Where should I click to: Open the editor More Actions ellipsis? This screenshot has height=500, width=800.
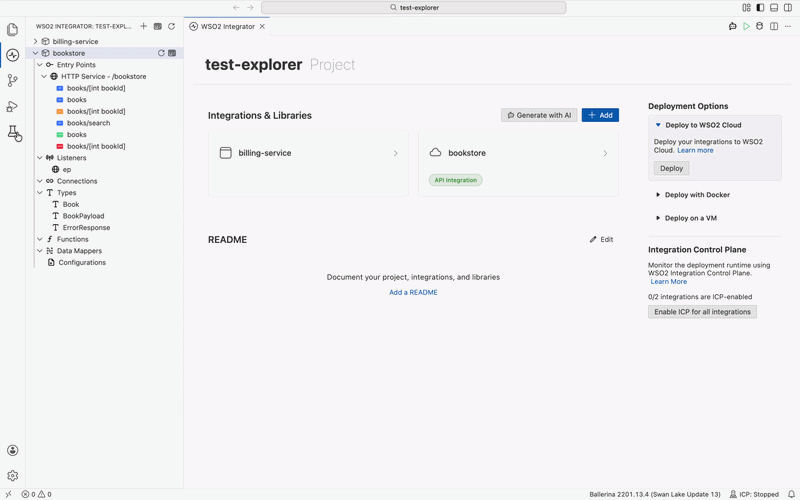coord(788,26)
